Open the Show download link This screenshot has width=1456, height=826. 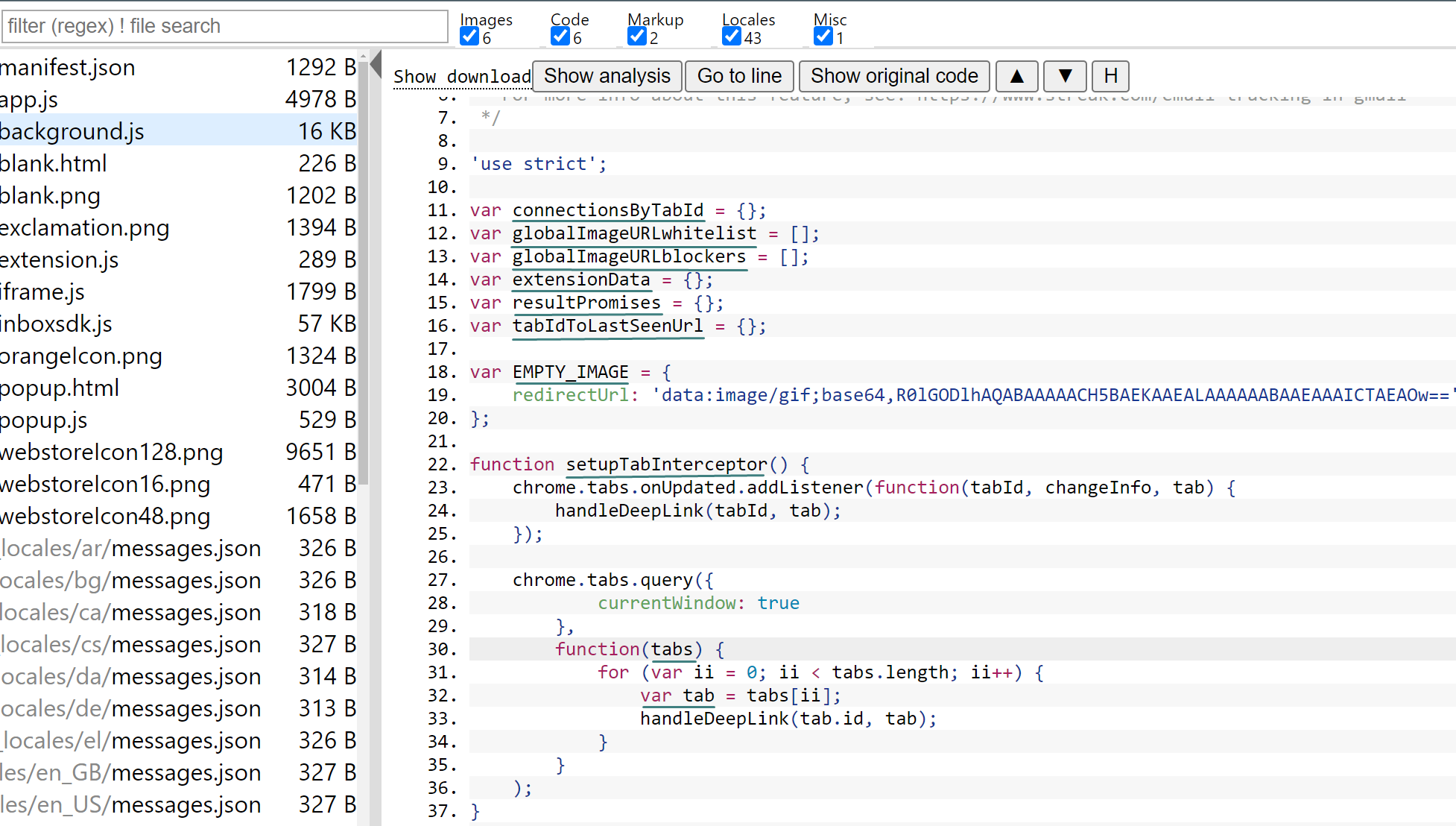point(462,76)
